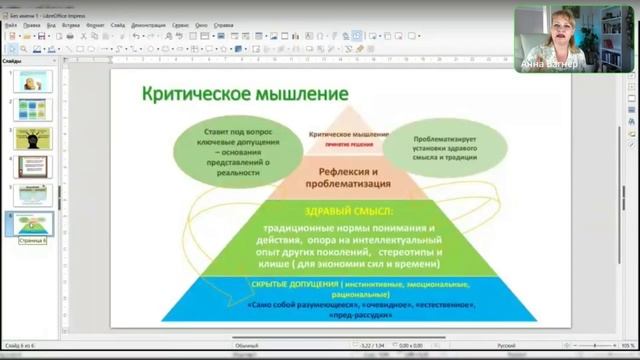
Task: Click the Insert Chart icon
Action: [x=296, y=36]
